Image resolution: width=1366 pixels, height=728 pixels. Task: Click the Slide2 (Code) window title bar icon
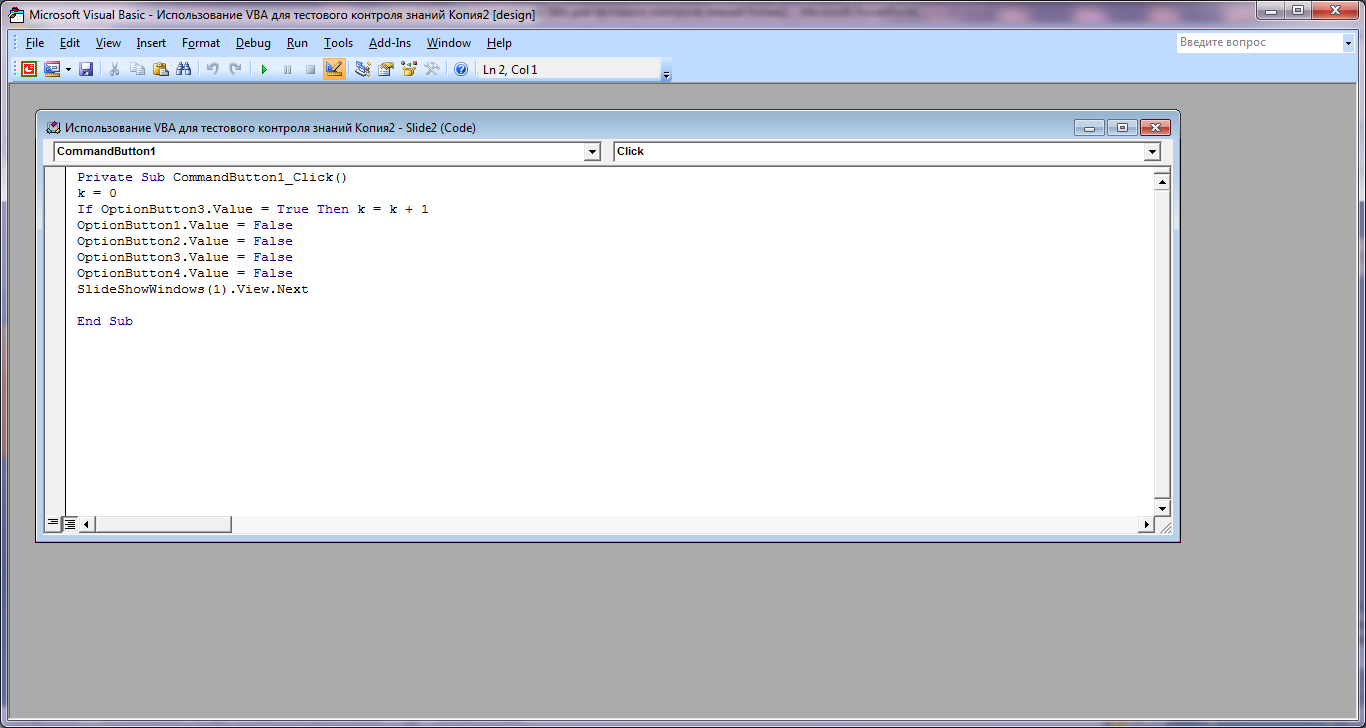tap(54, 127)
